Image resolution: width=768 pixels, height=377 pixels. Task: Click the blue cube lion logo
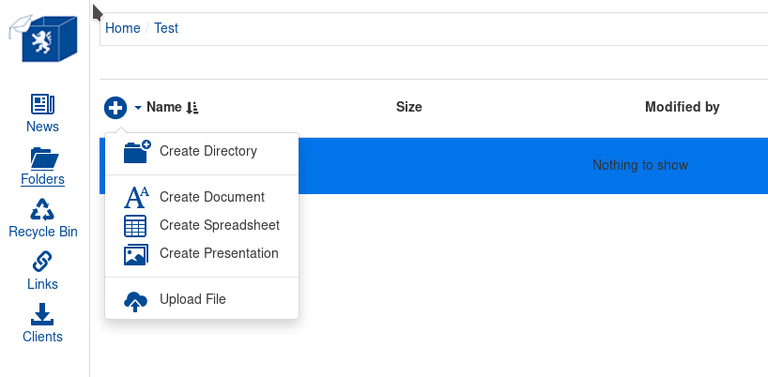click(x=43, y=38)
